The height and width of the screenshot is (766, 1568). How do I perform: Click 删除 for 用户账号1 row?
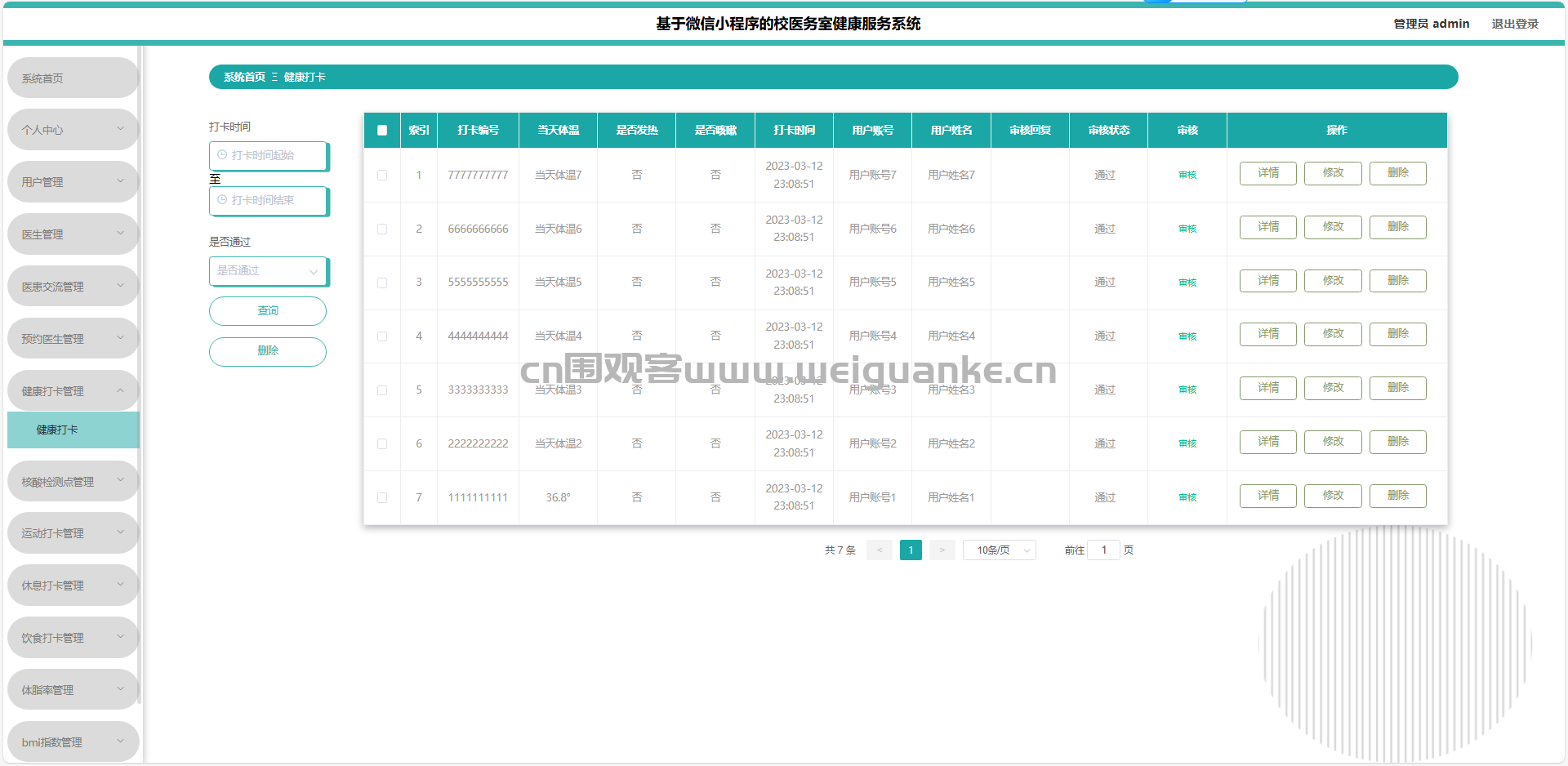click(1398, 496)
